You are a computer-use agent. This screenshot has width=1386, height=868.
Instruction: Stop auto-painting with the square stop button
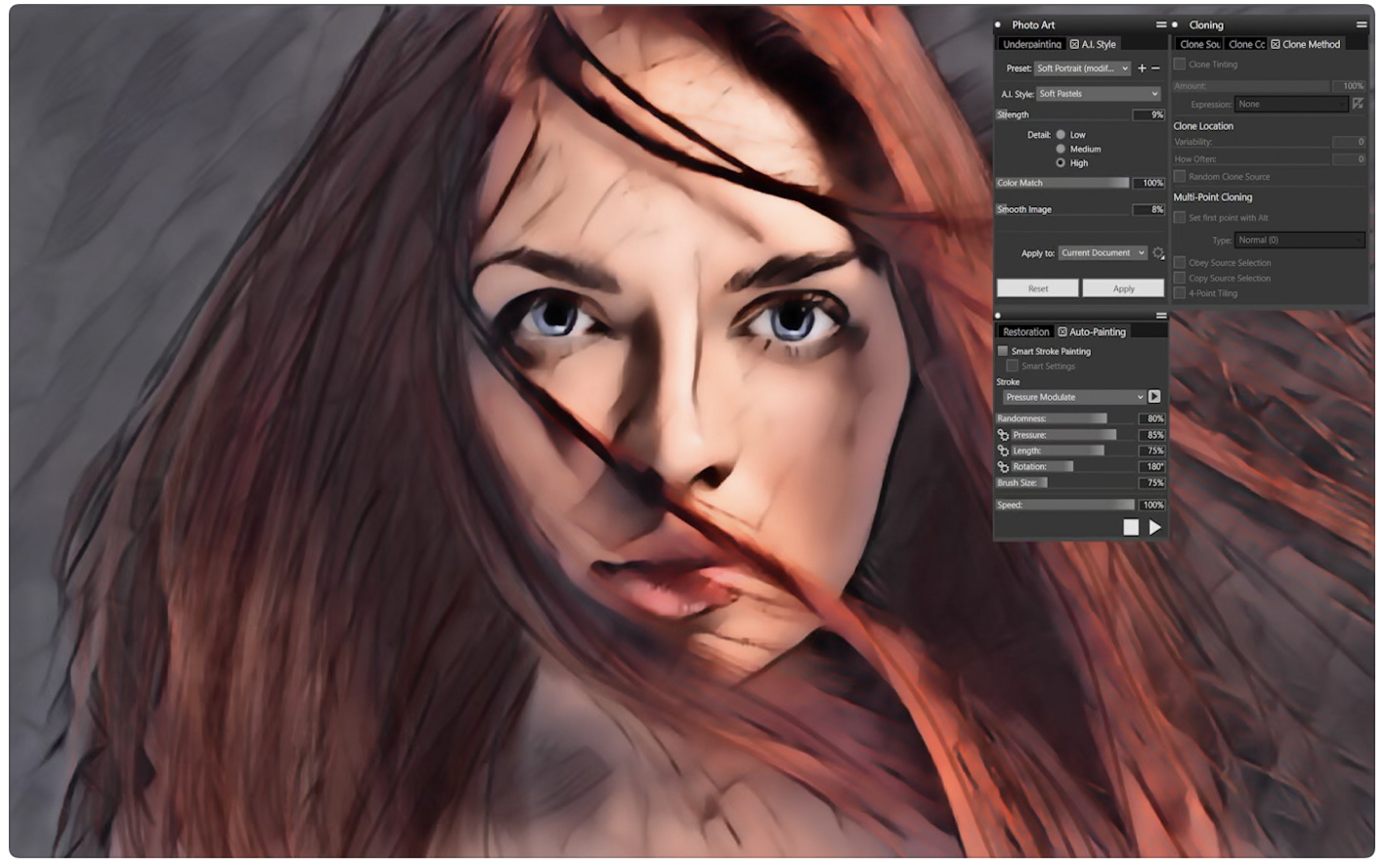coord(1131,528)
